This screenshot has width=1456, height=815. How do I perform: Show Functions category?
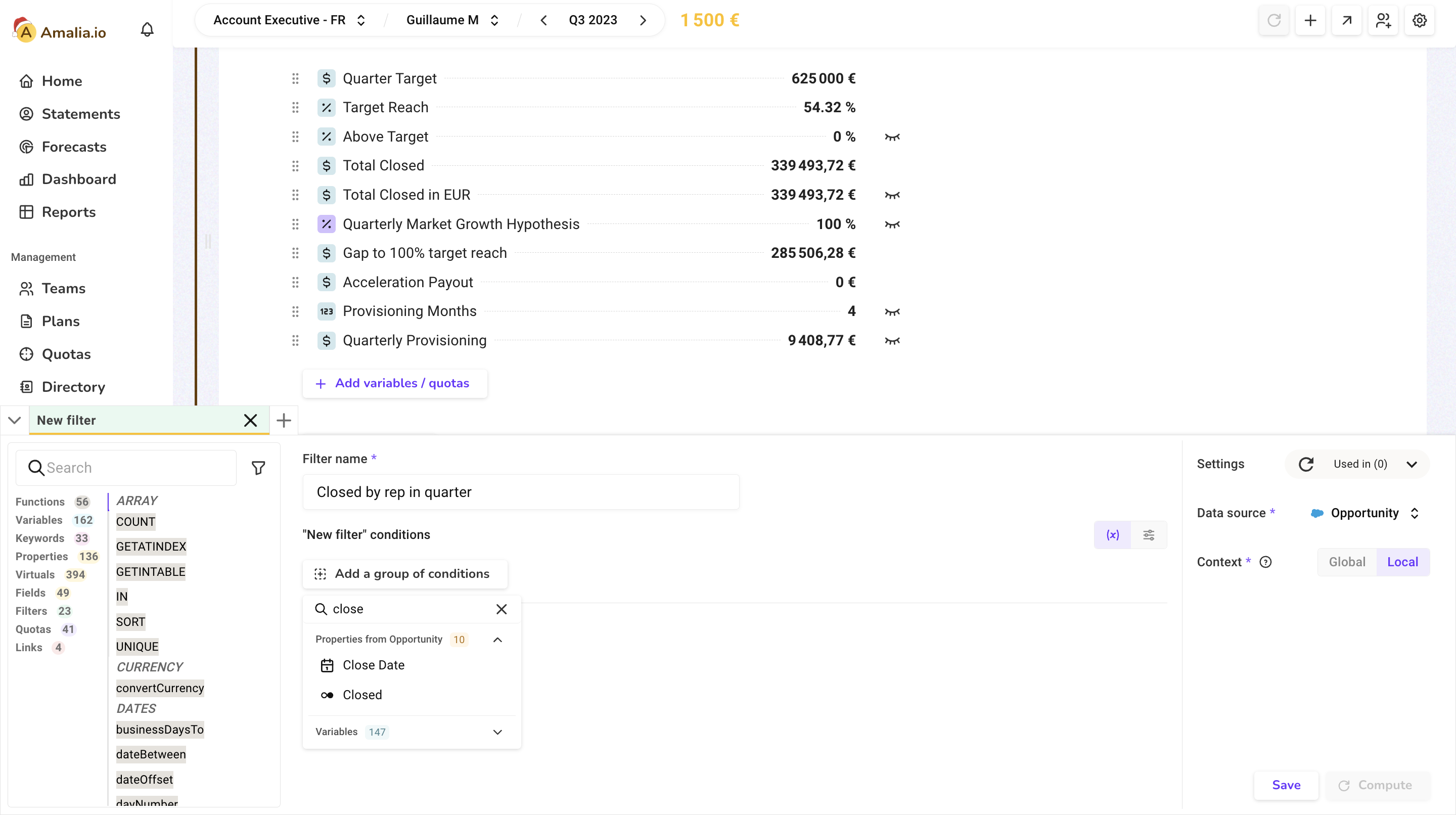coord(52,502)
